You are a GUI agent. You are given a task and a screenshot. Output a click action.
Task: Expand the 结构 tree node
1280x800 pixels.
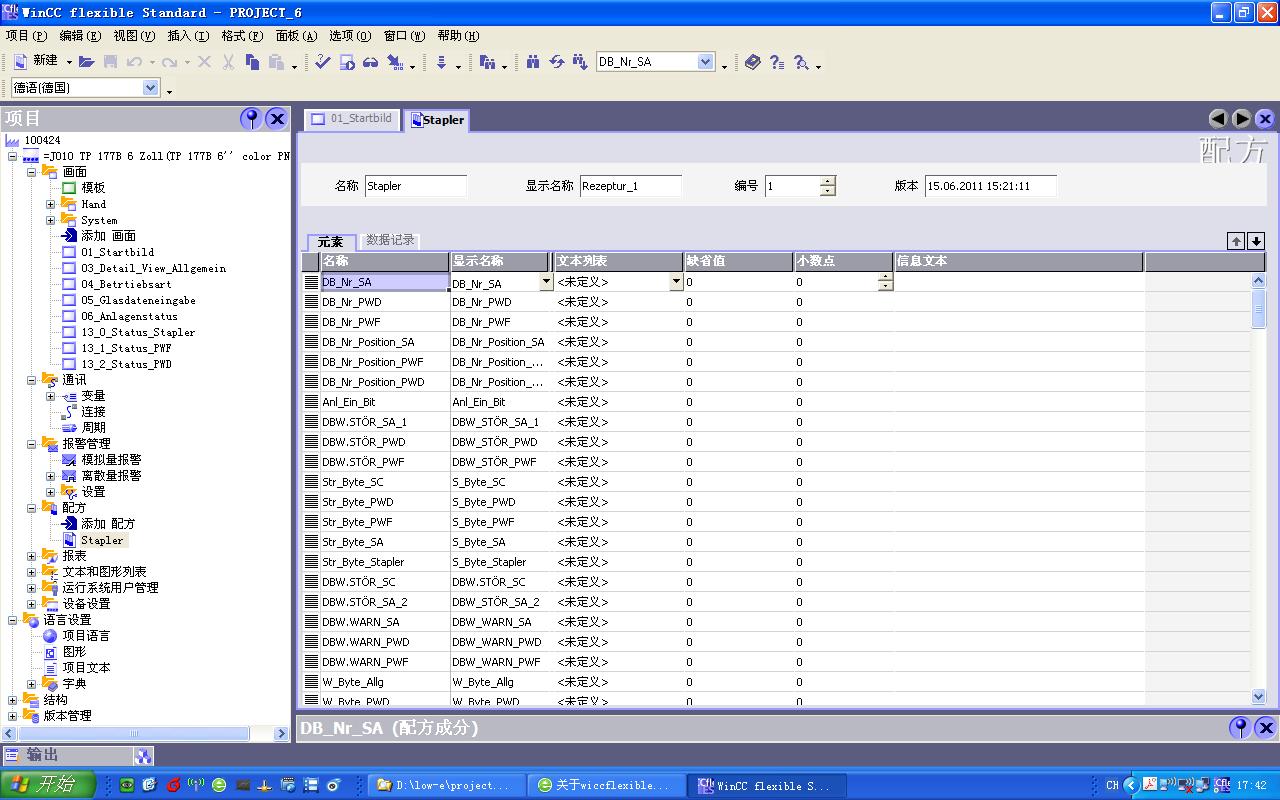point(12,700)
